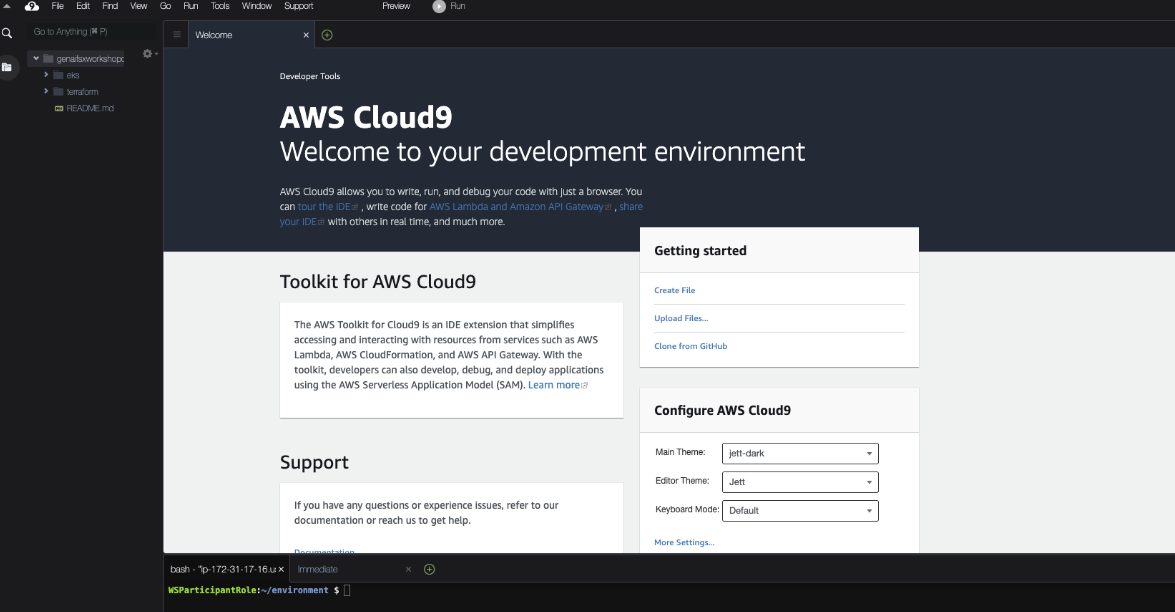Click the Getting started heading
Viewport: 1175px width, 612px height.
click(700, 251)
